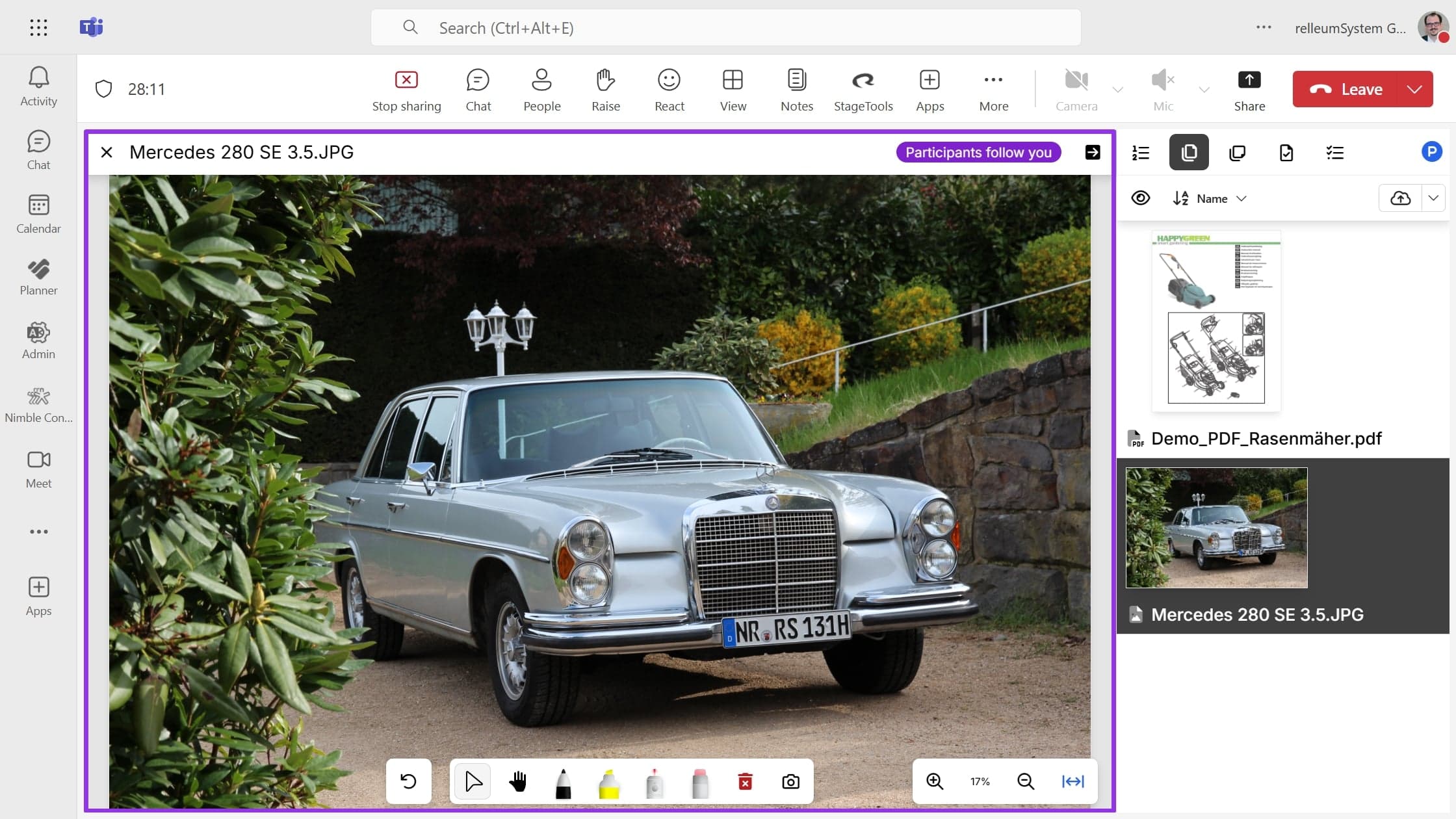Open Calendar in the left sidebar

[38, 214]
